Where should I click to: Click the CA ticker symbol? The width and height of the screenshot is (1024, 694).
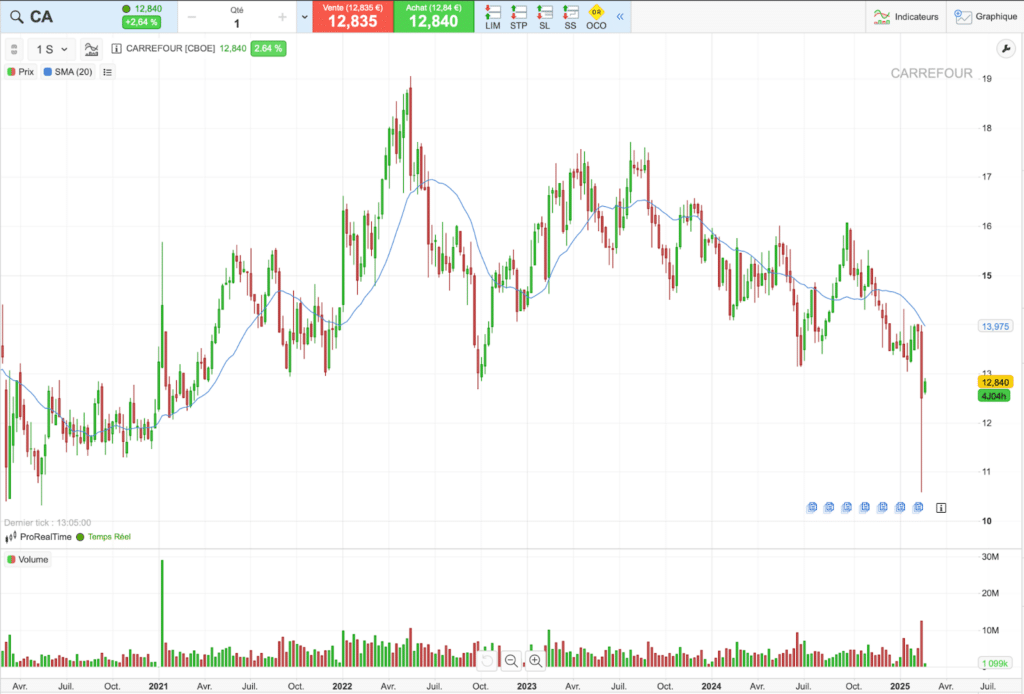[41, 17]
